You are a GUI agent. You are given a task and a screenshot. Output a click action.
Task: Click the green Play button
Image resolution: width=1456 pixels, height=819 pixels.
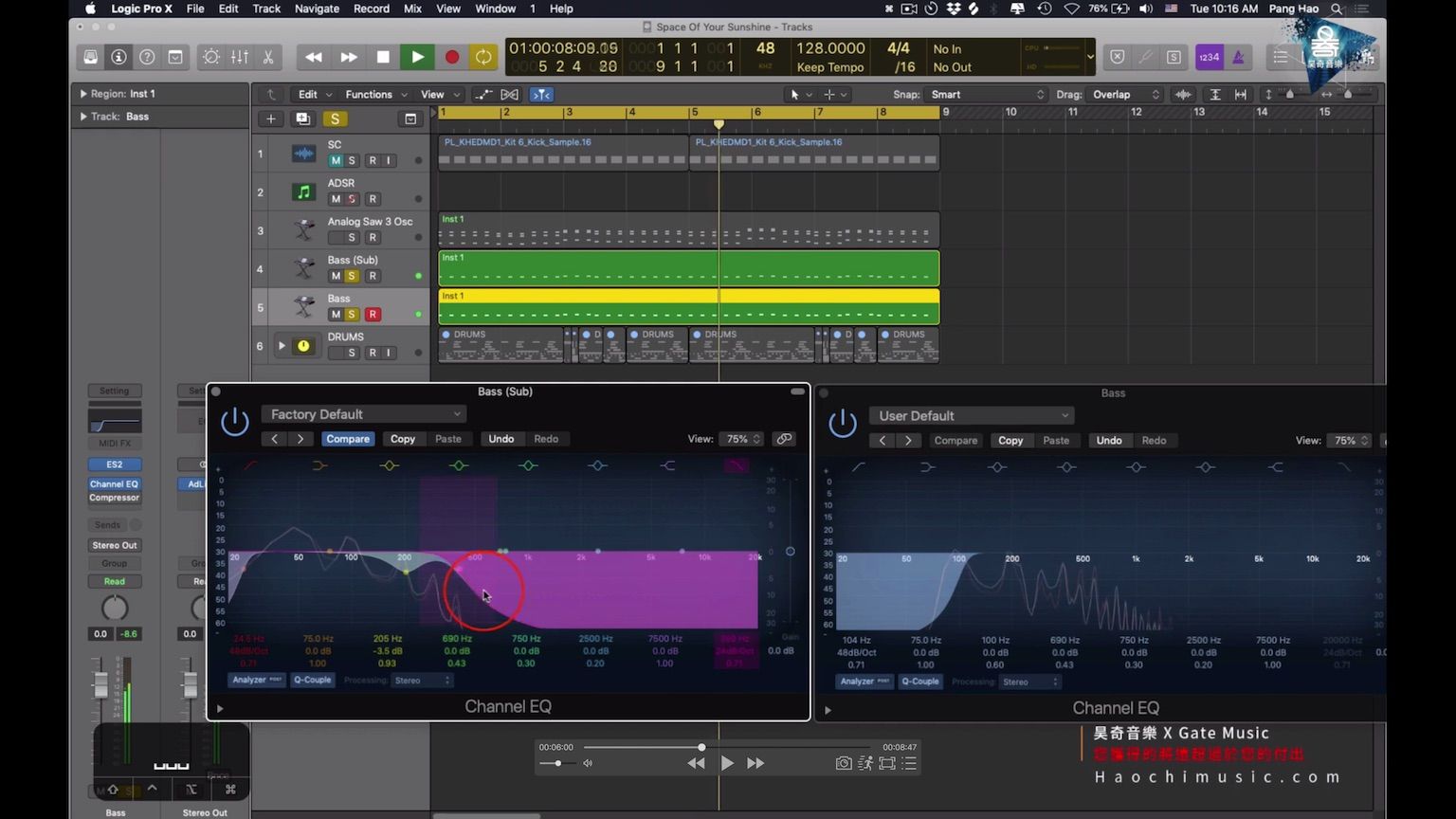[417, 57]
